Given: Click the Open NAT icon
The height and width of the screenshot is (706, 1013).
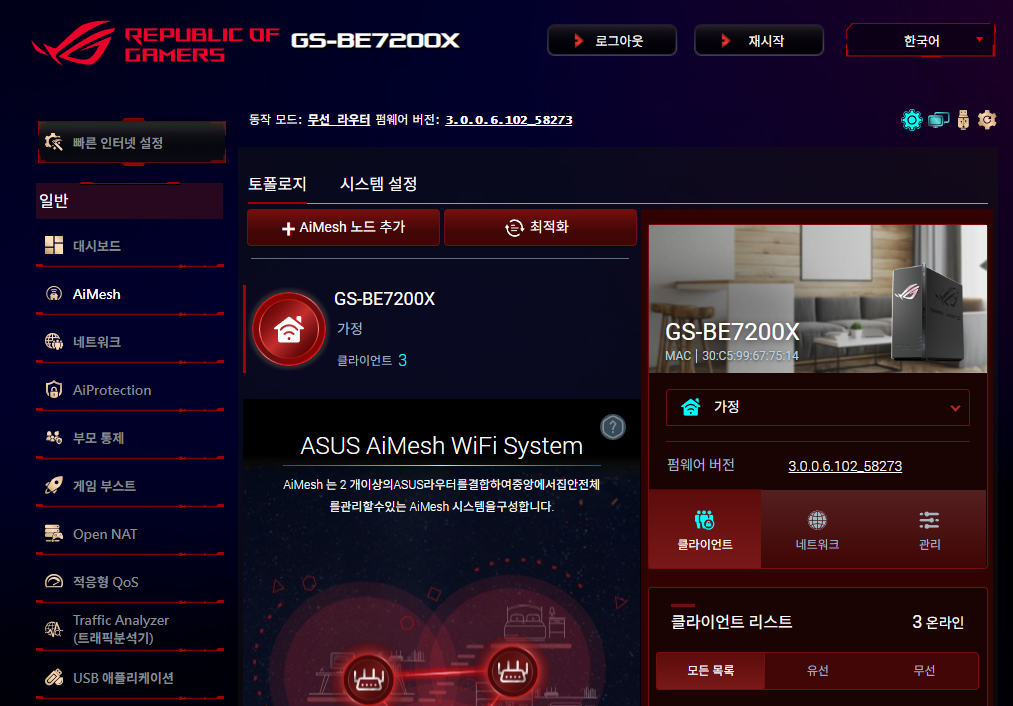Looking at the screenshot, I should (x=54, y=534).
